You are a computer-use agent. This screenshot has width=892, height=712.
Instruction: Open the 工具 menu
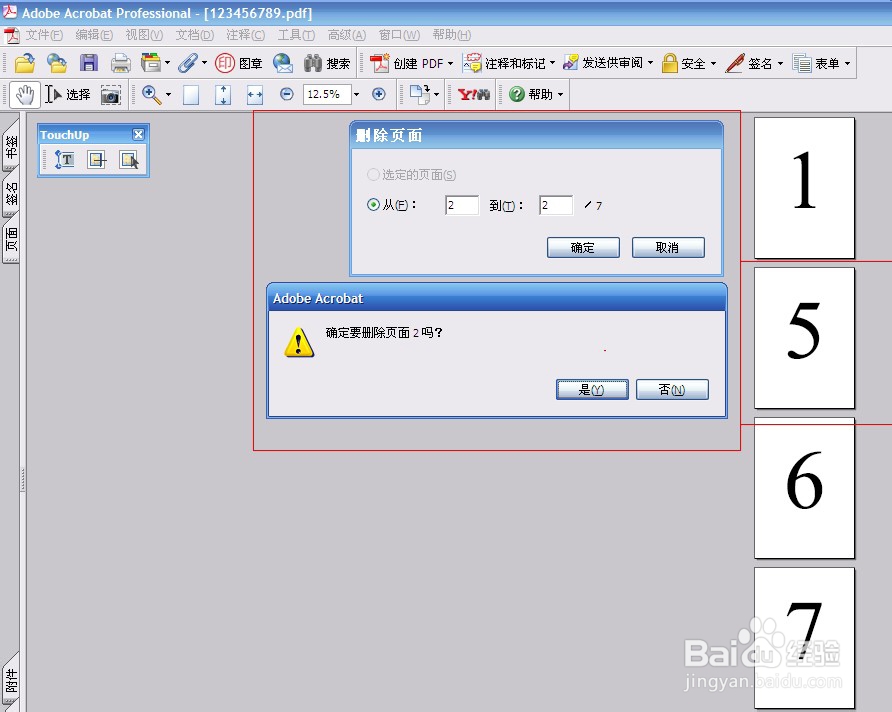296,35
